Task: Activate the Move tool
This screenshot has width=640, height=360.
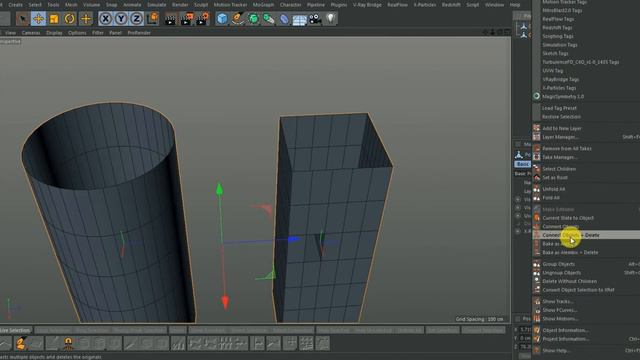Action: 38,19
